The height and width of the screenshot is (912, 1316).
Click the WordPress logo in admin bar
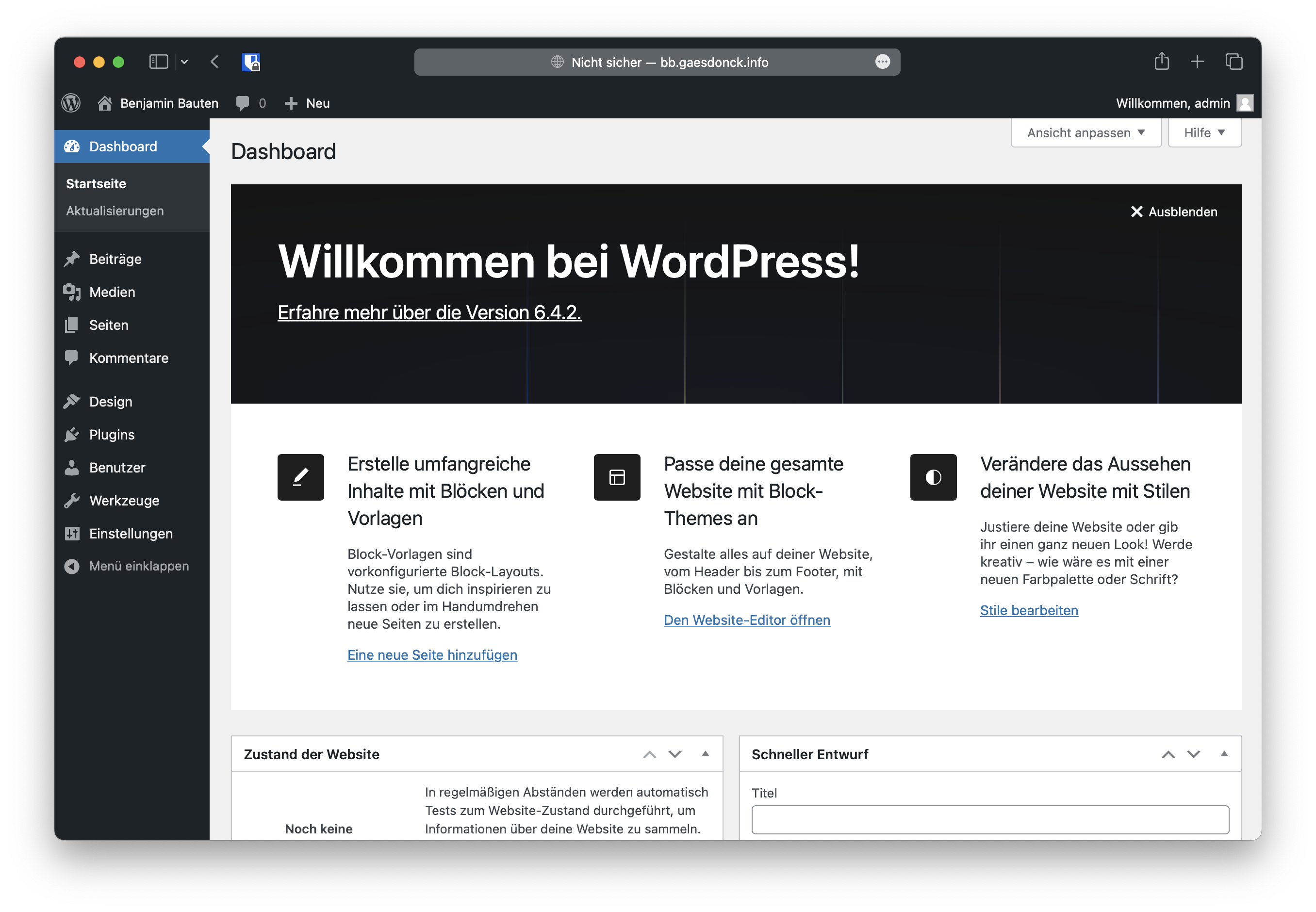pyautogui.click(x=71, y=103)
